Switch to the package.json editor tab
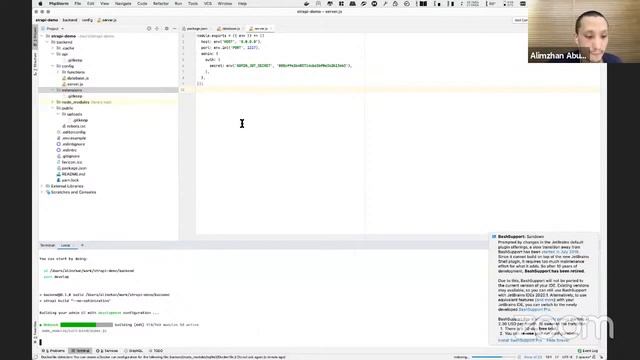The image size is (640, 360). (x=196, y=29)
